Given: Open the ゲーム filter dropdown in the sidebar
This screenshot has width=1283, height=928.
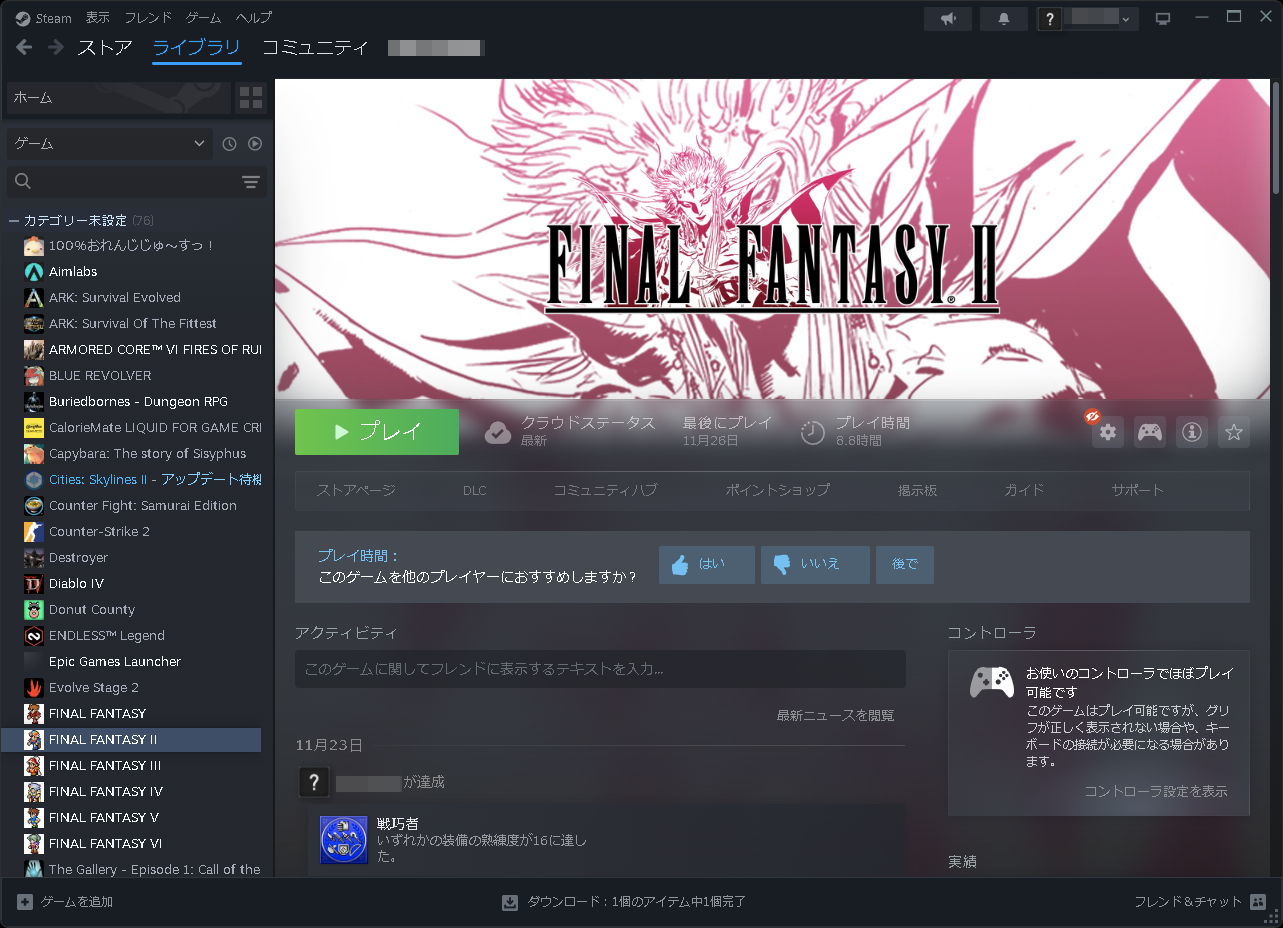Looking at the screenshot, I should pyautogui.click(x=108, y=143).
